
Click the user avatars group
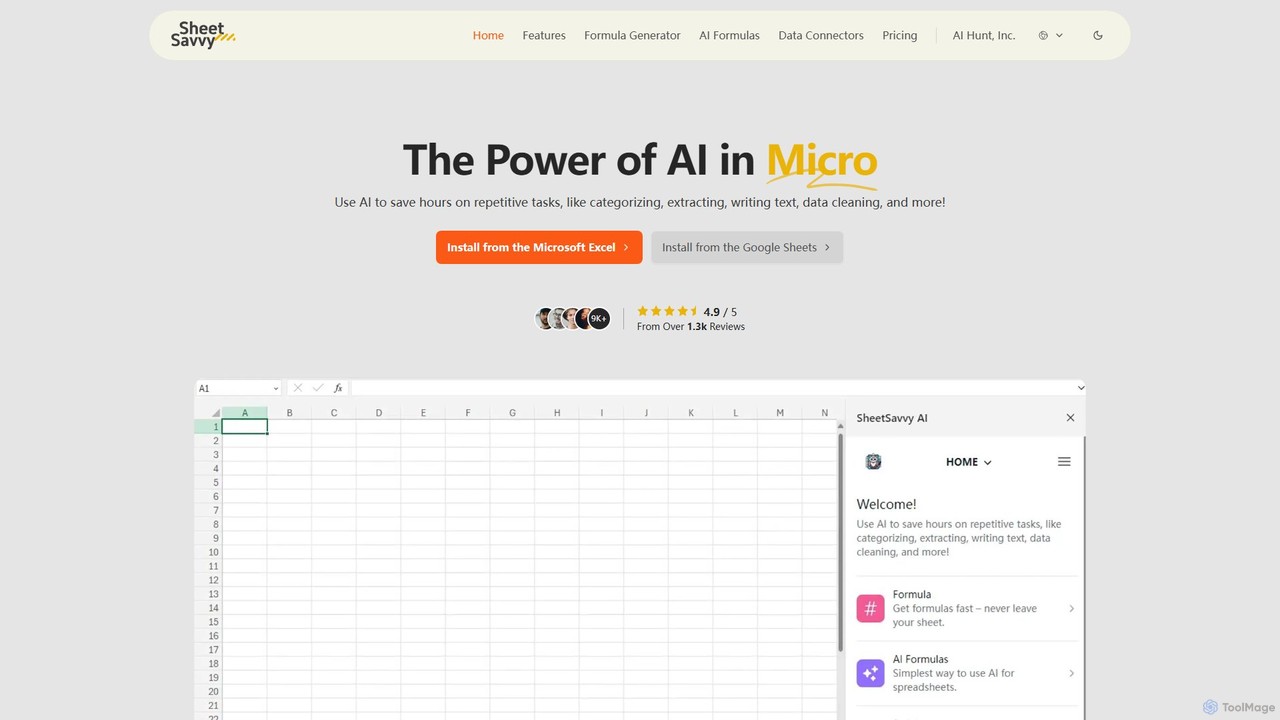pos(573,319)
